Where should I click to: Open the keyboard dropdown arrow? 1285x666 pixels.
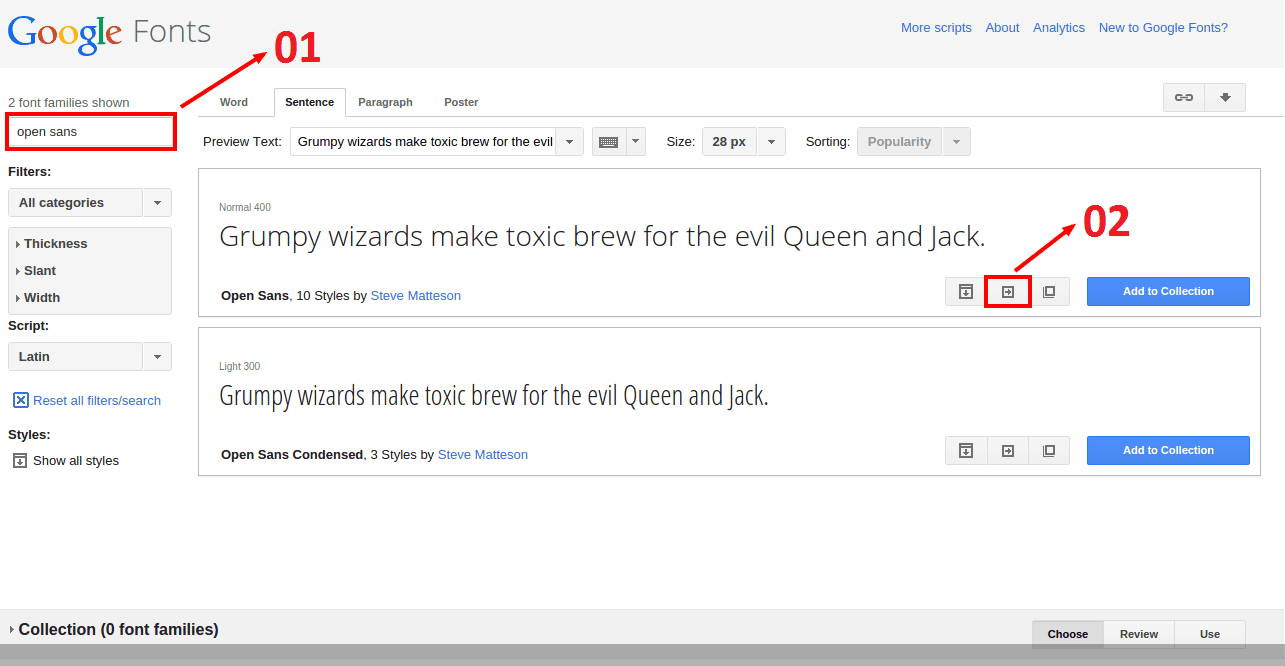(635, 142)
